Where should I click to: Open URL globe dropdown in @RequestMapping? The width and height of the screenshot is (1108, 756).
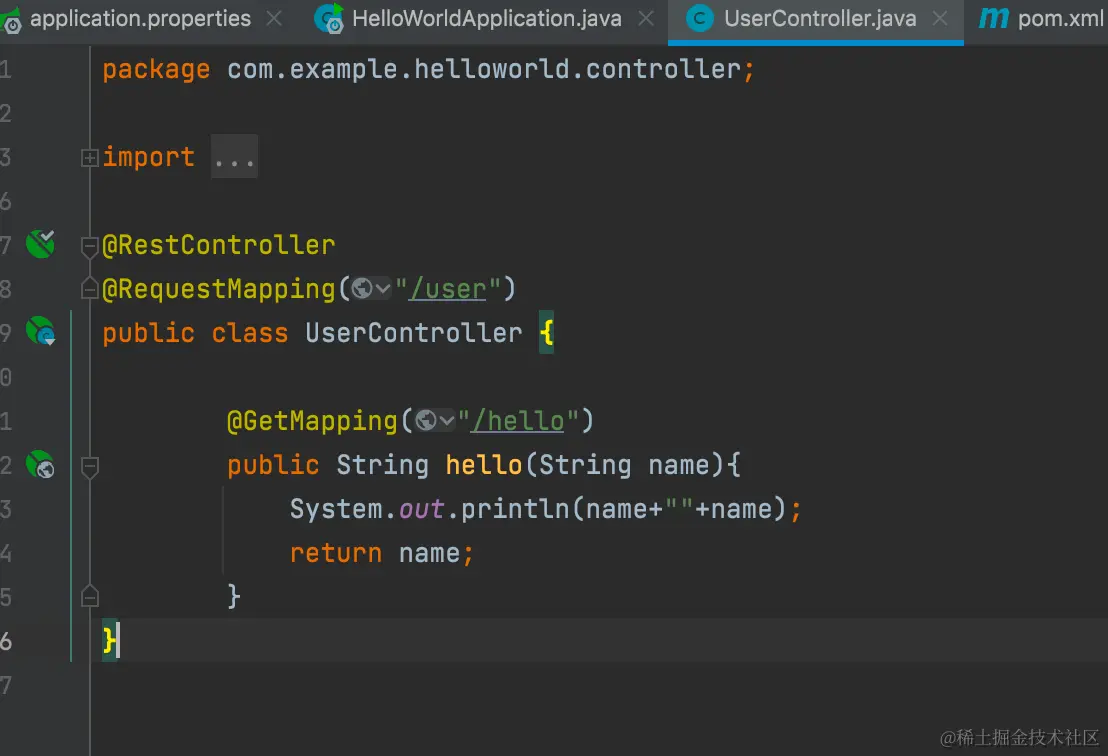371,289
